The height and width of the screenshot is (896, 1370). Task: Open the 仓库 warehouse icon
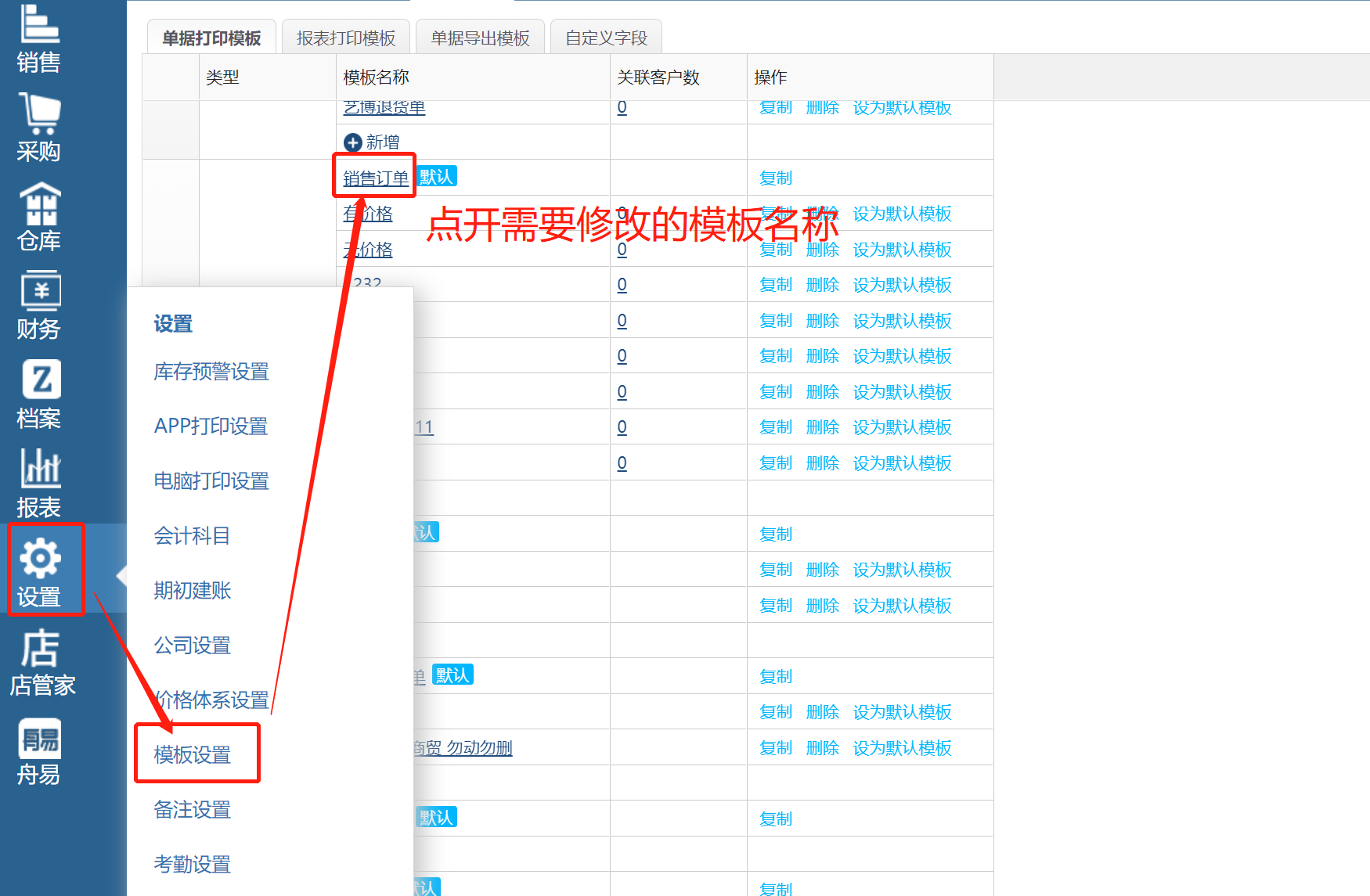coord(39,216)
